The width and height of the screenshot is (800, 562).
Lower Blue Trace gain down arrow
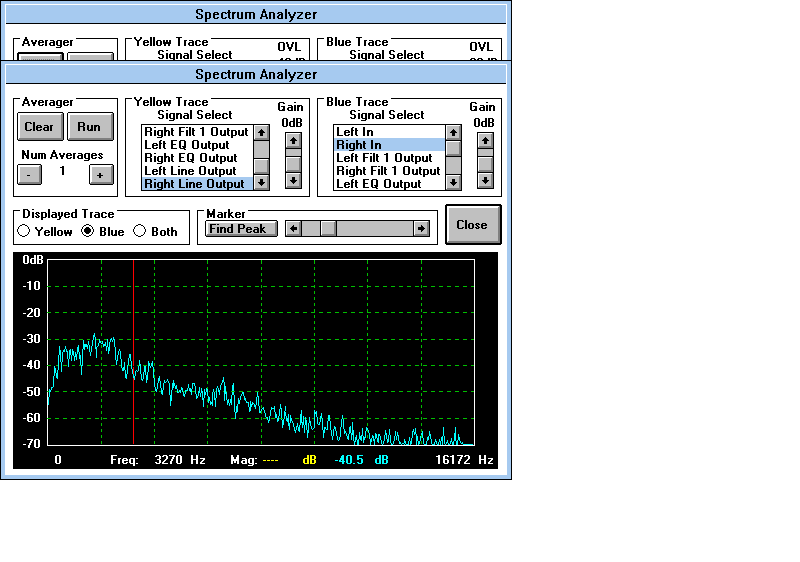coord(485,181)
